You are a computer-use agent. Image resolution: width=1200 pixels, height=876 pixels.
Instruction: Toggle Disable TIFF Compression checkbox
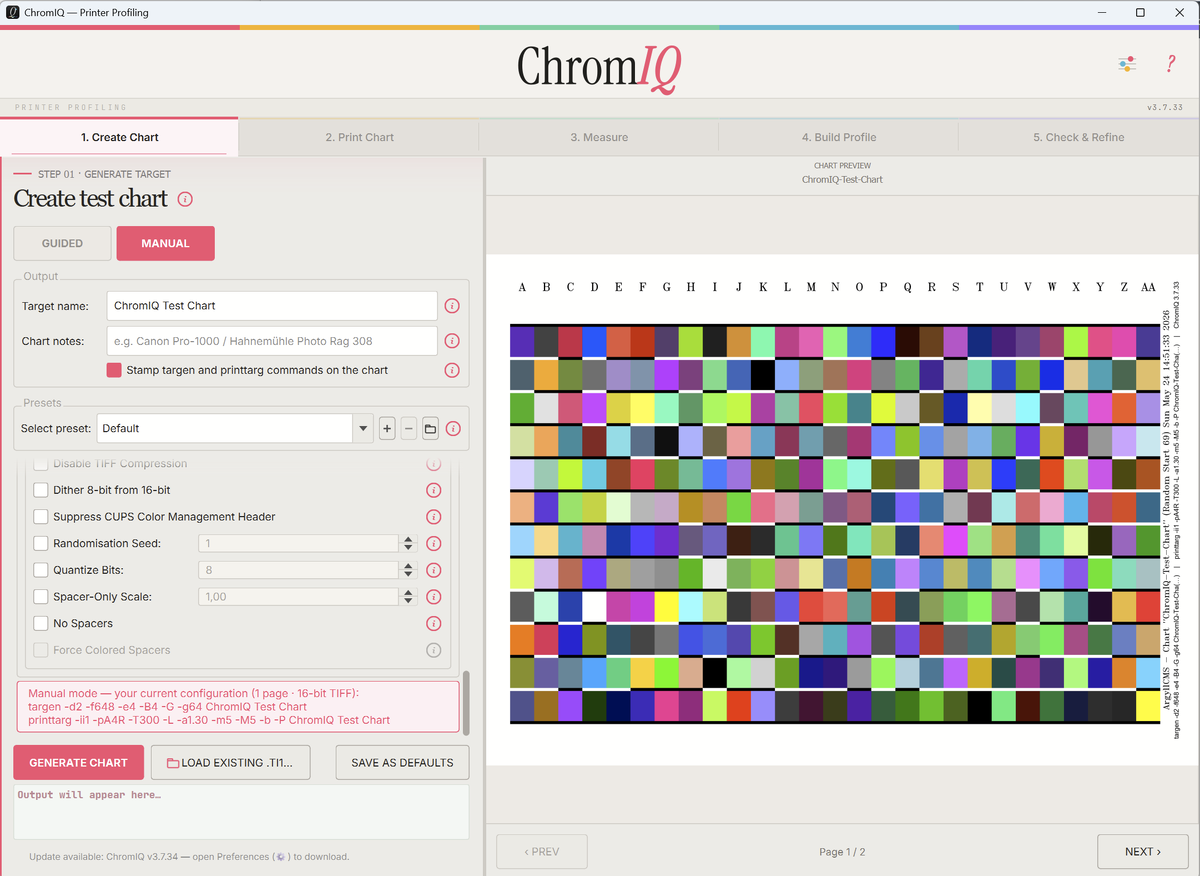41,464
